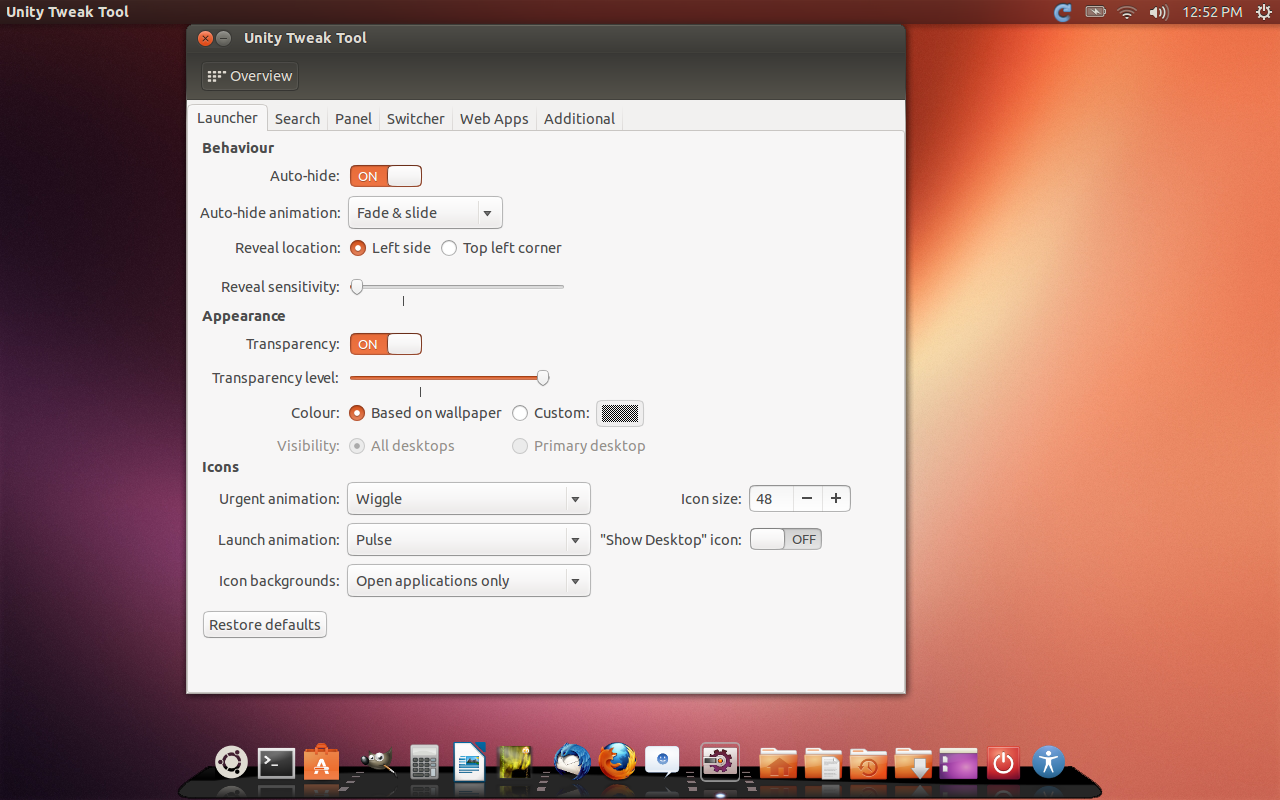The width and height of the screenshot is (1280, 800).
Task: Launch Firefox from the dock
Action: pos(616,762)
